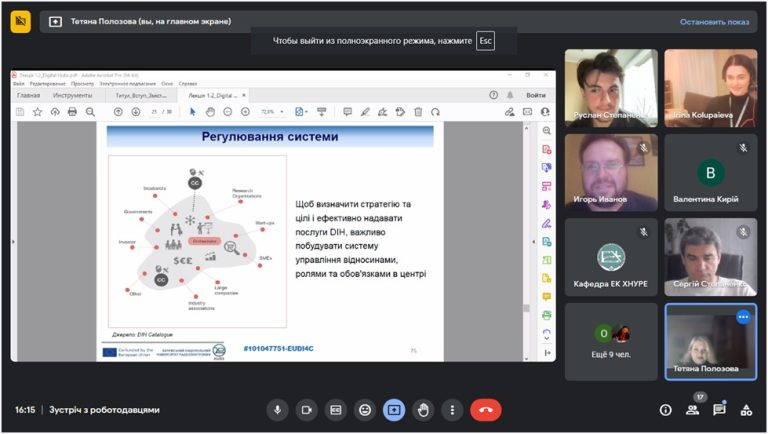Select the Сергій Степаненко video tile

click(711, 257)
